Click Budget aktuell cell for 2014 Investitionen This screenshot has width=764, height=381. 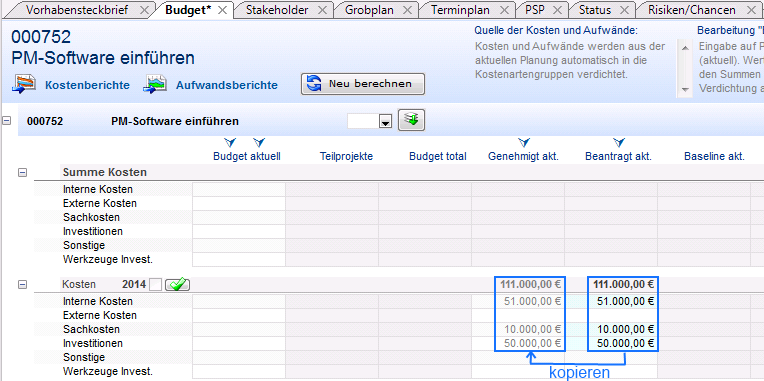(239, 343)
